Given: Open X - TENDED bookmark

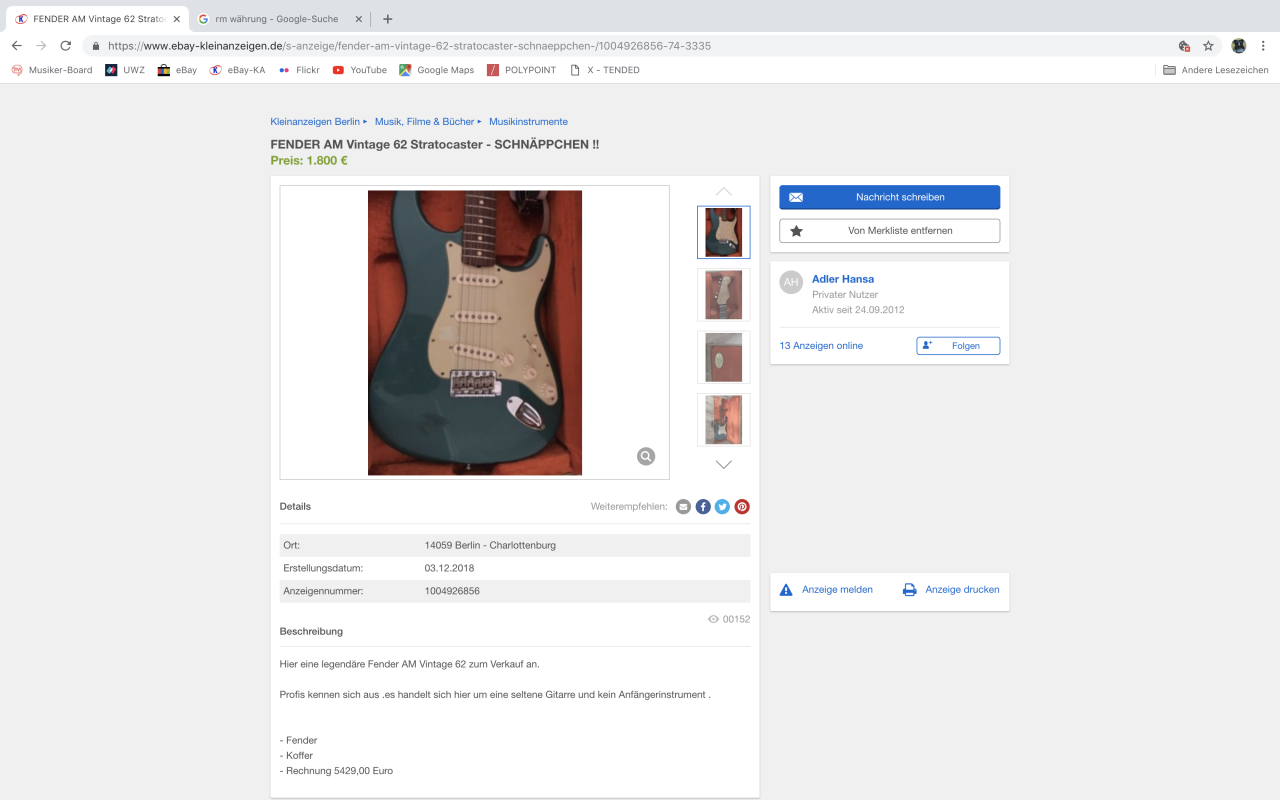Looking at the screenshot, I should 604,70.
